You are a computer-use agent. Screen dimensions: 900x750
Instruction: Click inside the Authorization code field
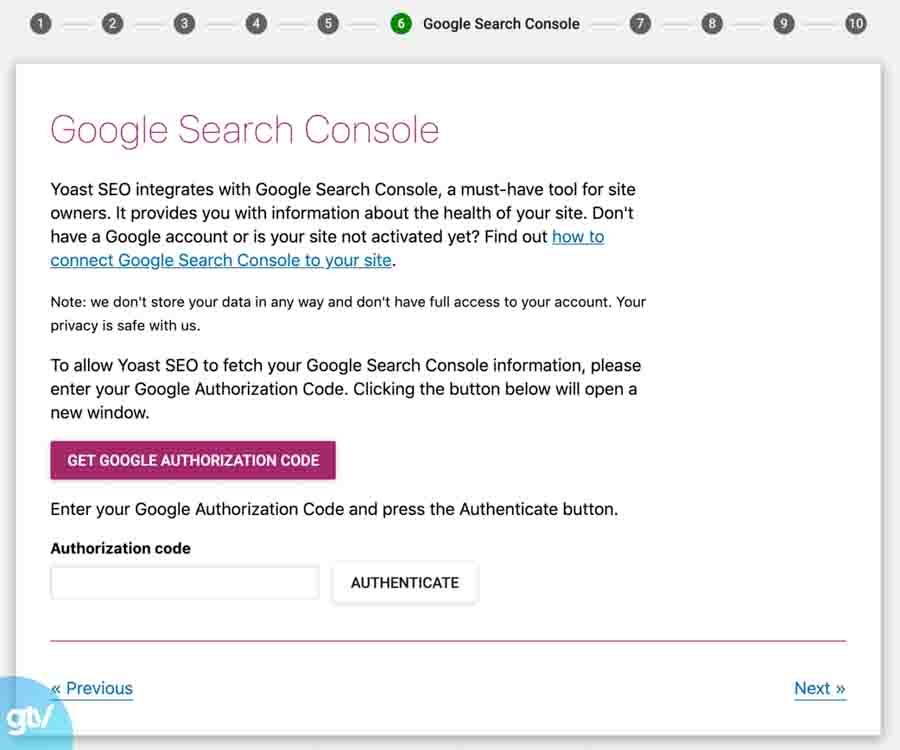(184, 582)
